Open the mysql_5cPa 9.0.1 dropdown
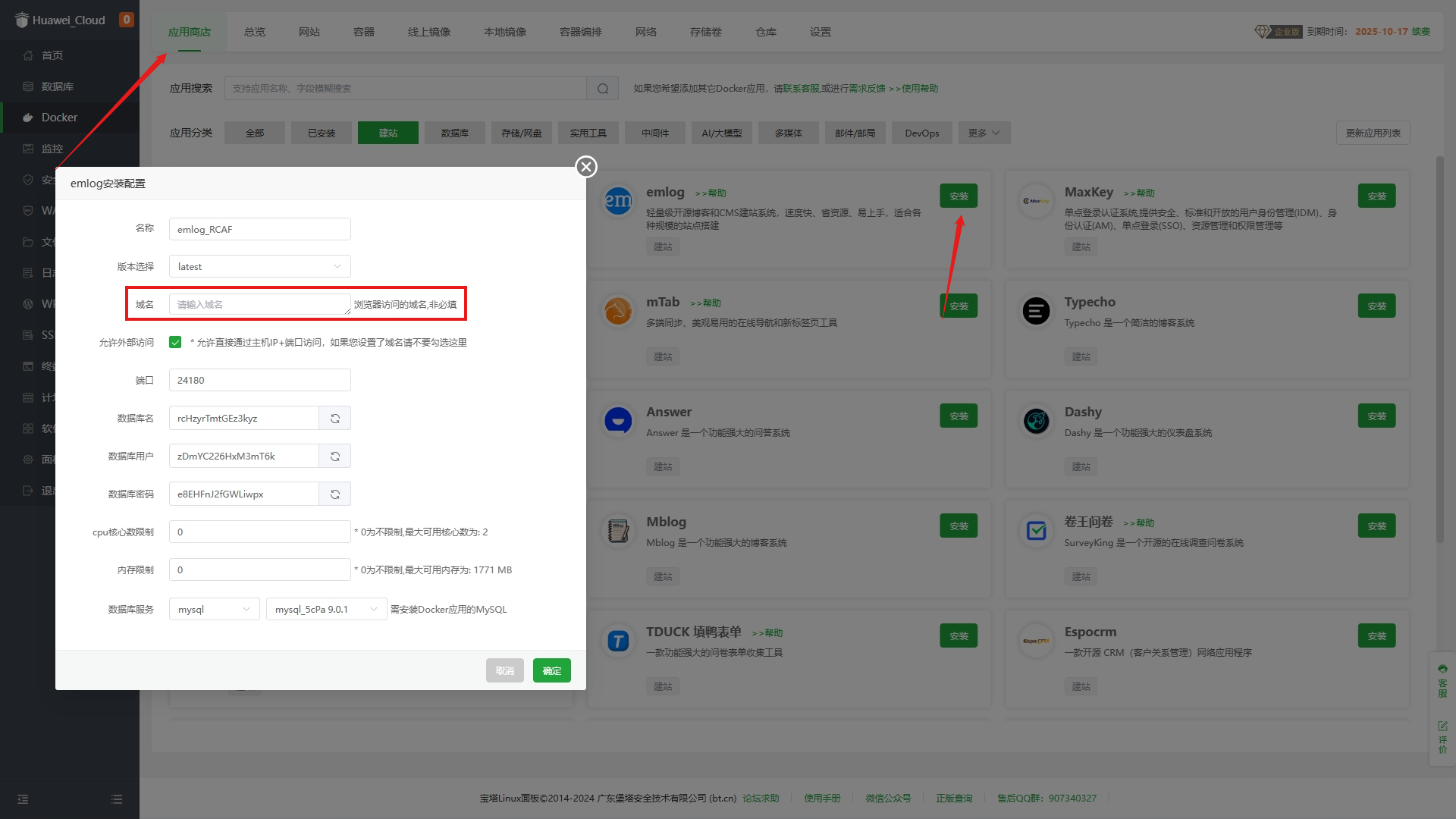1456x819 pixels. pos(327,610)
